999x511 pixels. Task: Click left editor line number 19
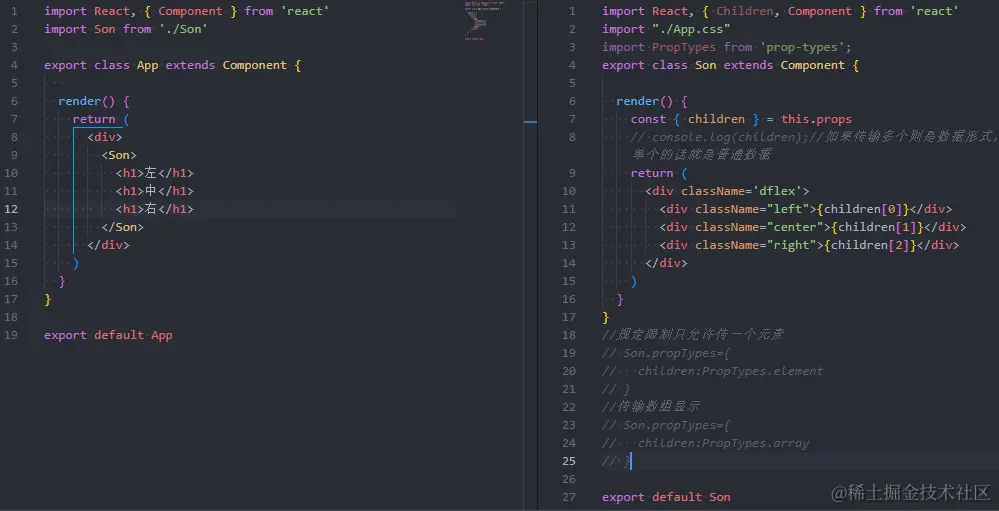point(10,335)
